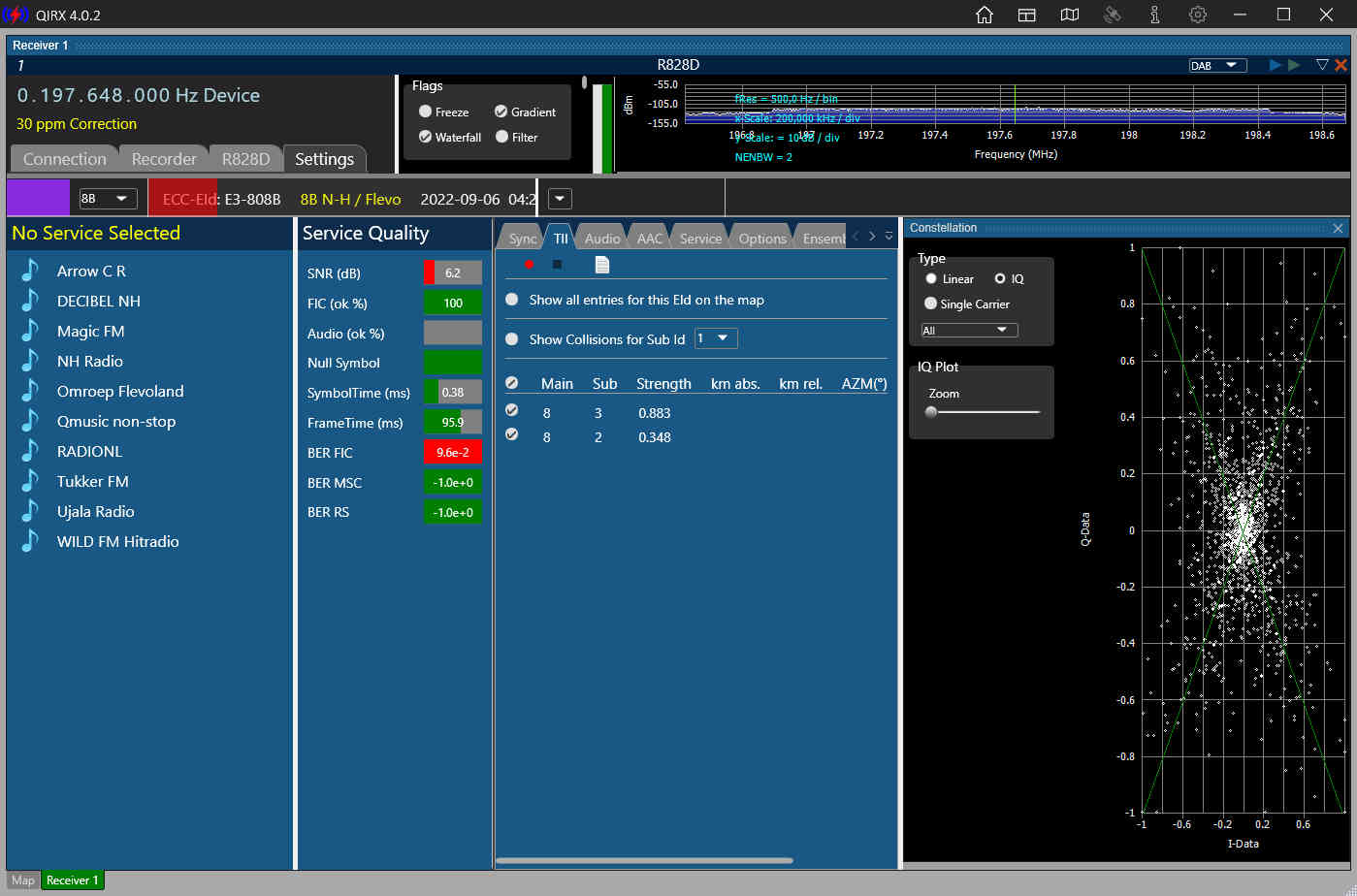Open the Home view icon in title bar
This screenshot has width=1357, height=896.
pyautogui.click(x=984, y=15)
